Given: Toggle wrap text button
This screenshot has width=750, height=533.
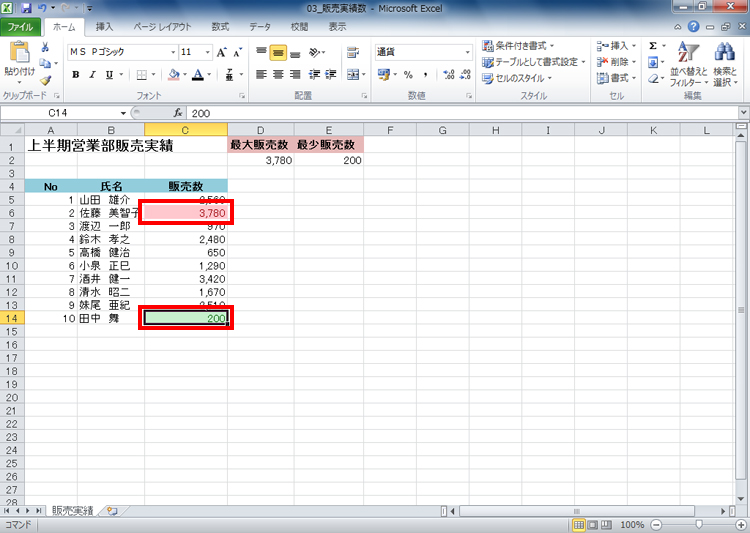Looking at the screenshot, I should point(353,52).
